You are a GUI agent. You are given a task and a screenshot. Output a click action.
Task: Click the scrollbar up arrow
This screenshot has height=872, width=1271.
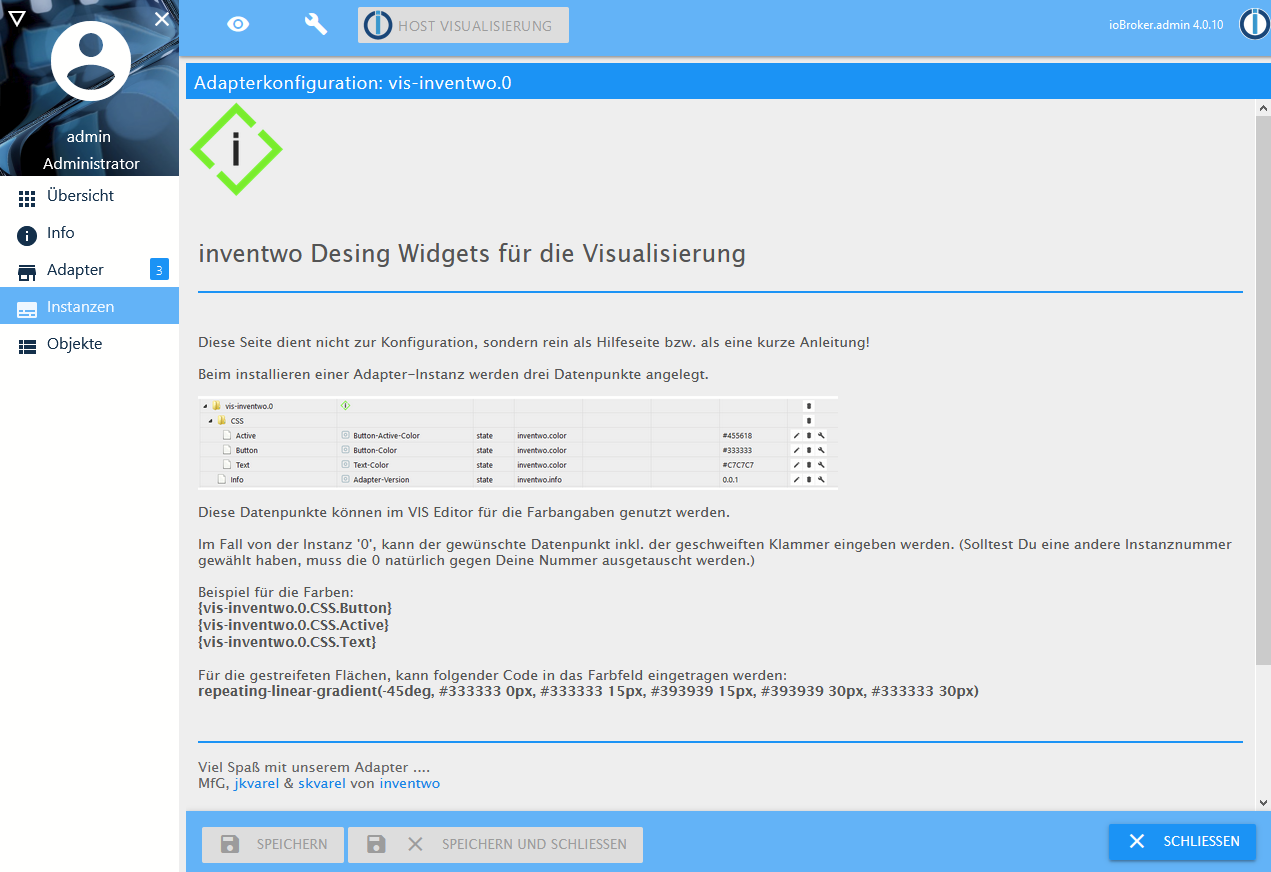(1263, 108)
